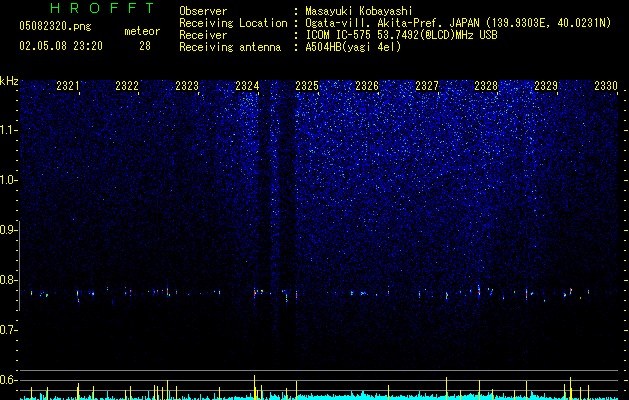Click the Receiving antenna label

(x=230, y=47)
